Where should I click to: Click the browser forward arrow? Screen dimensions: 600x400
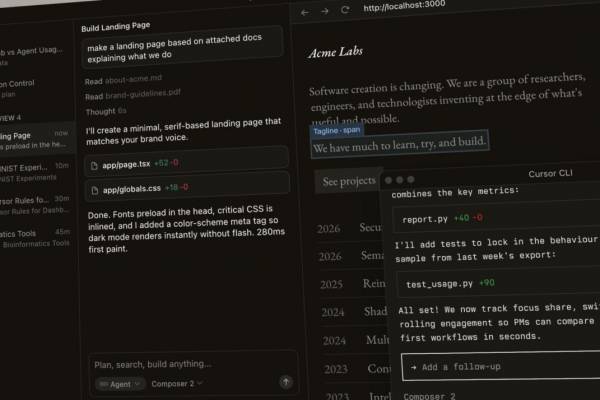pos(325,10)
